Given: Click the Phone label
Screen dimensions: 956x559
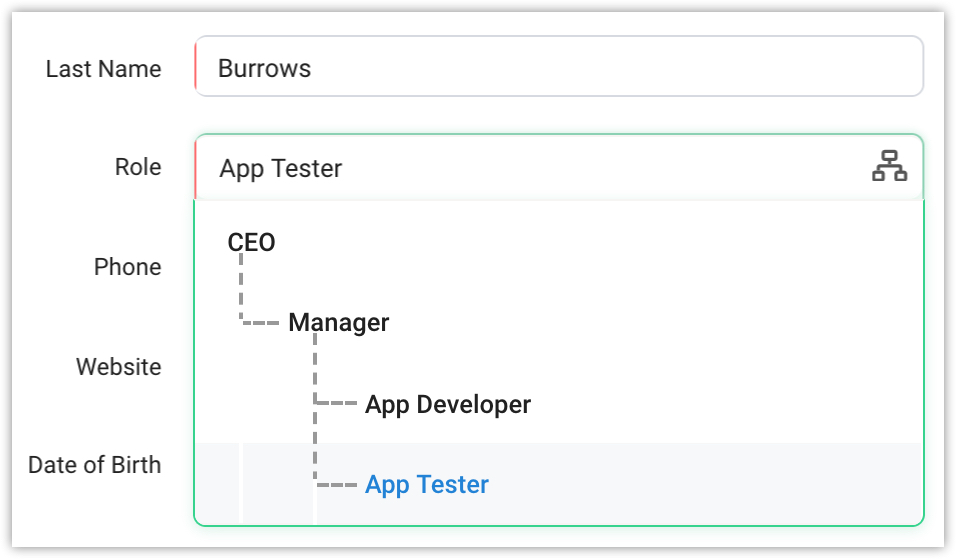Looking at the screenshot, I should coord(127,267).
